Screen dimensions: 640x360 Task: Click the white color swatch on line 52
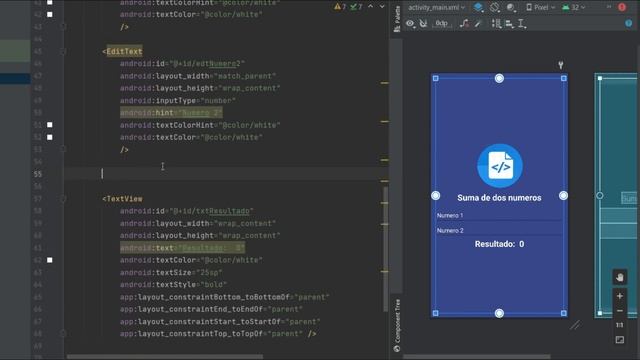pyautogui.click(x=50, y=137)
